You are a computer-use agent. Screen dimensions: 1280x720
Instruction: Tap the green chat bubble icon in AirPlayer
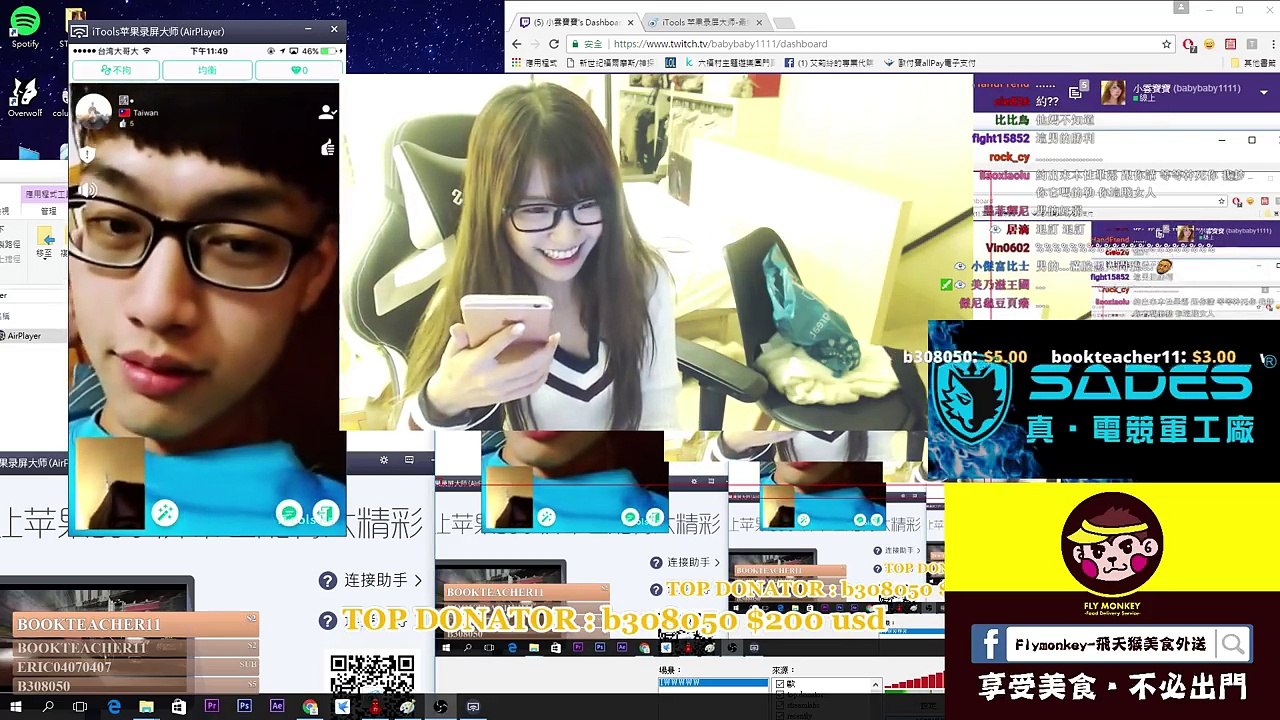[x=289, y=514]
